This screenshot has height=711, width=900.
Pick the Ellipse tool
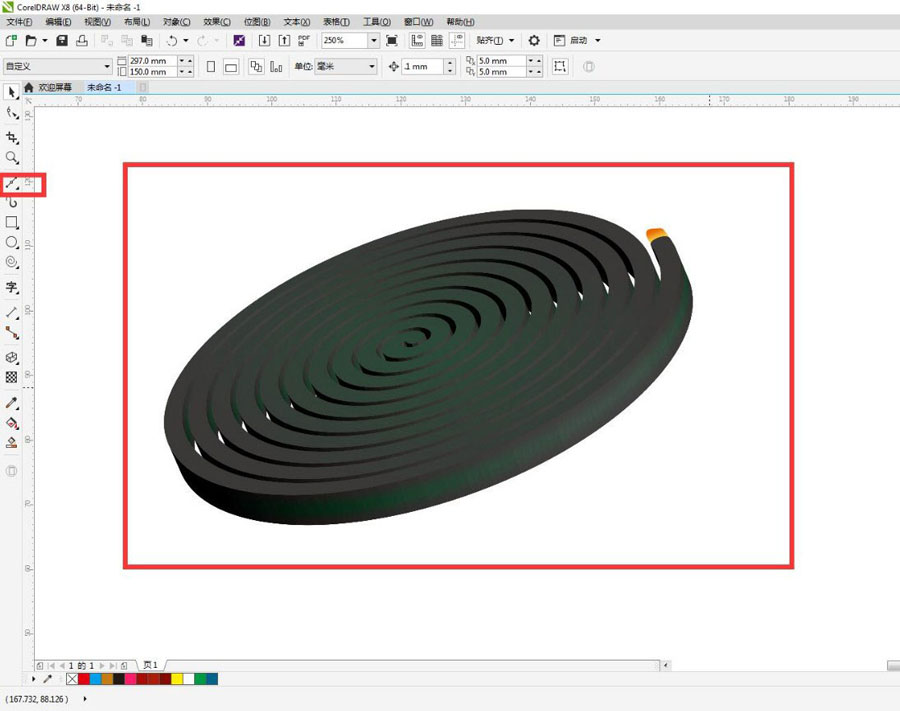12,242
